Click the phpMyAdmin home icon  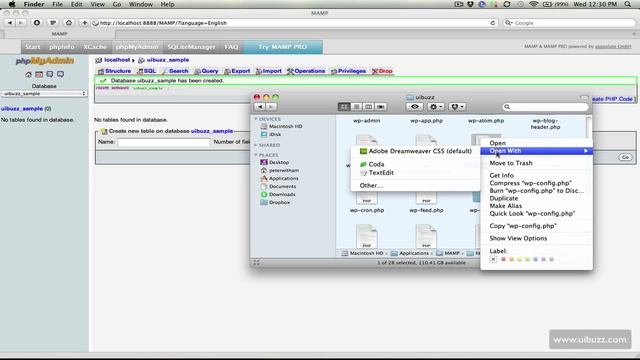click(x=28, y=74)
